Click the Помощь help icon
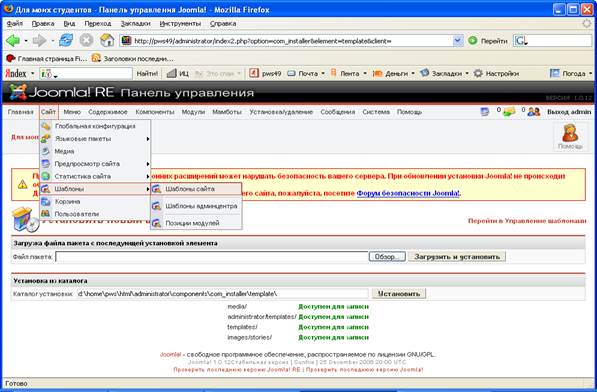 (570, 137)
